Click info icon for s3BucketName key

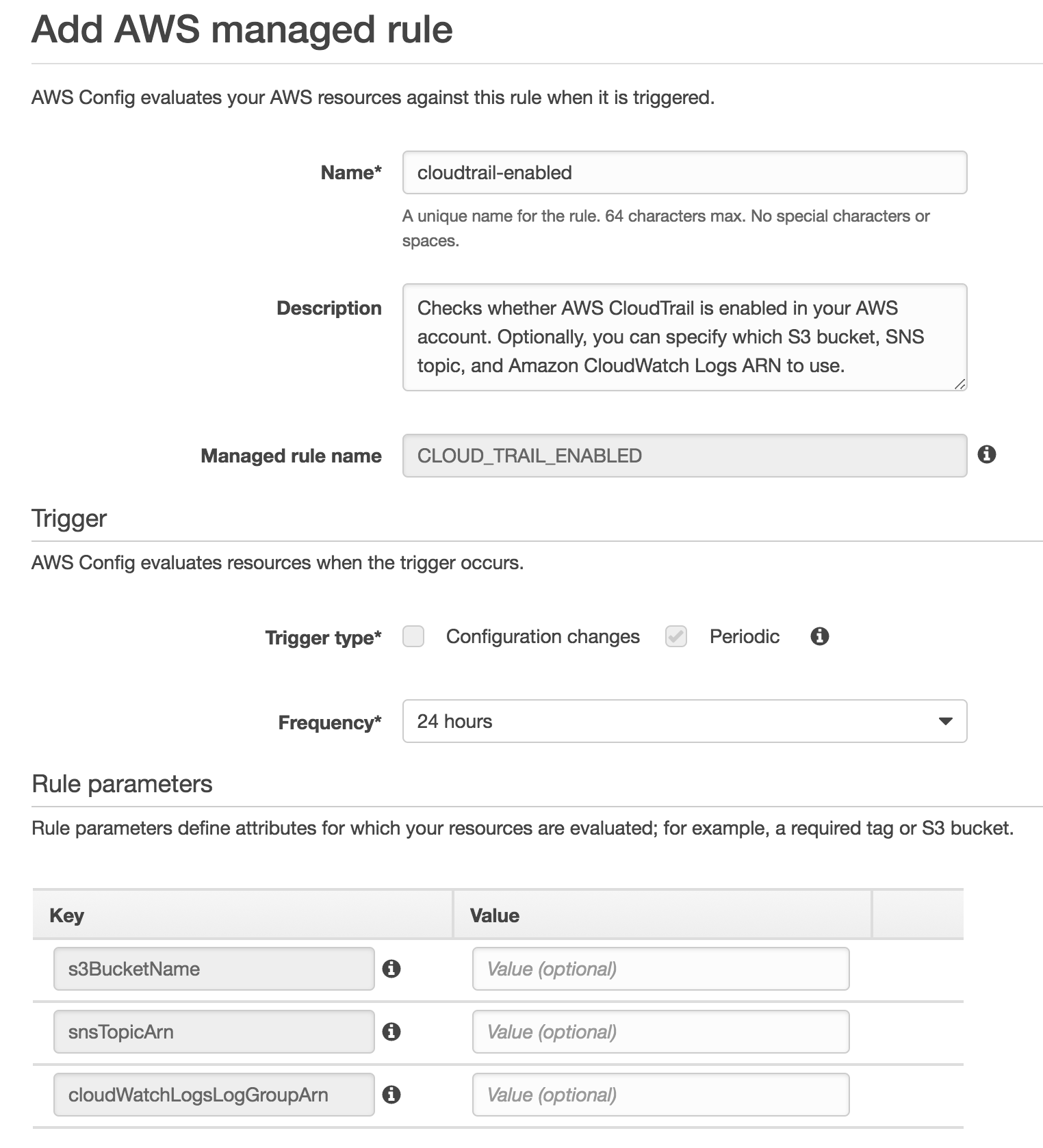(391, 969)
